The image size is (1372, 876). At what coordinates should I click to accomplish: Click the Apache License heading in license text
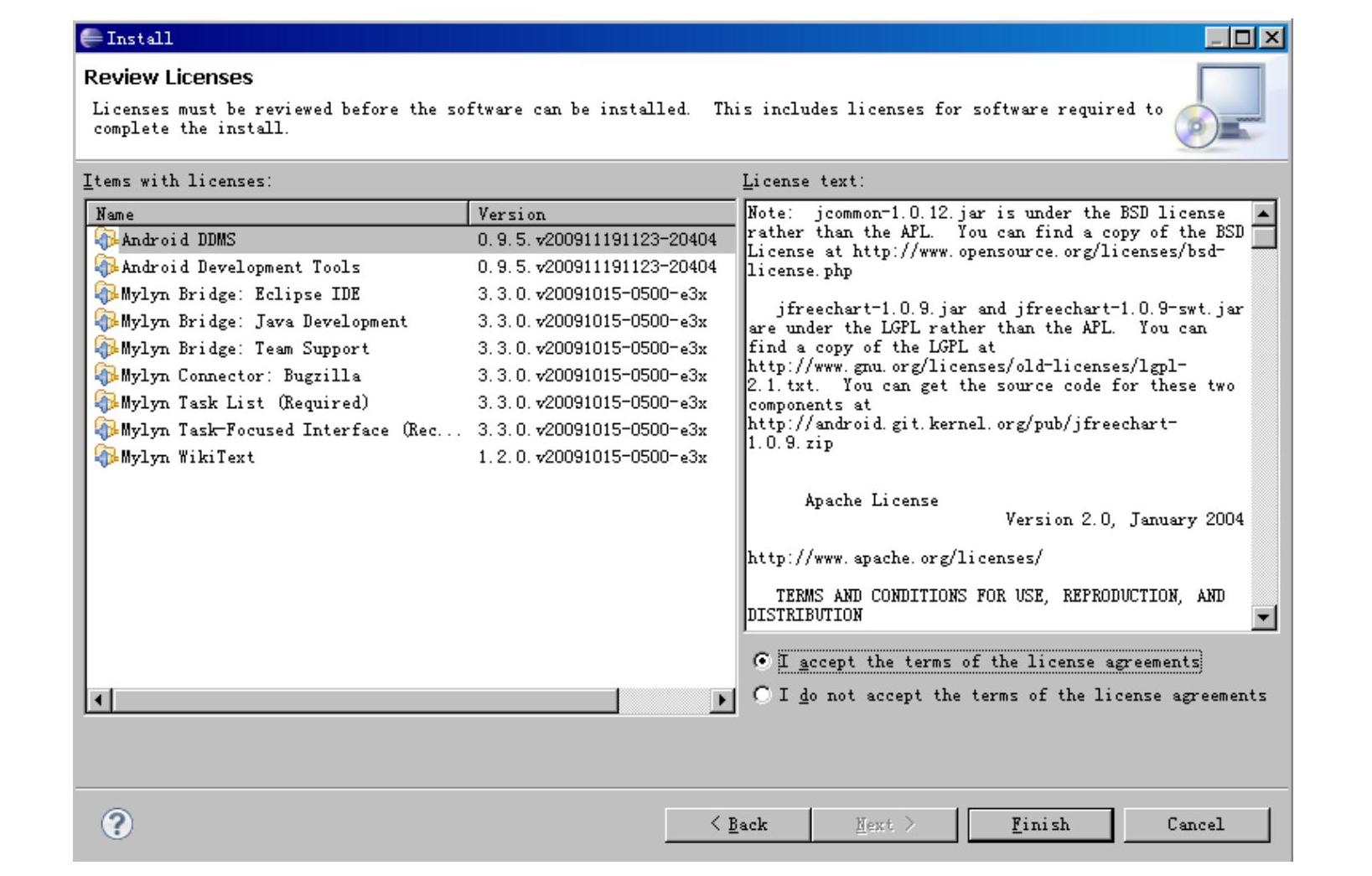pyautogui.click(x=871, y=500)
